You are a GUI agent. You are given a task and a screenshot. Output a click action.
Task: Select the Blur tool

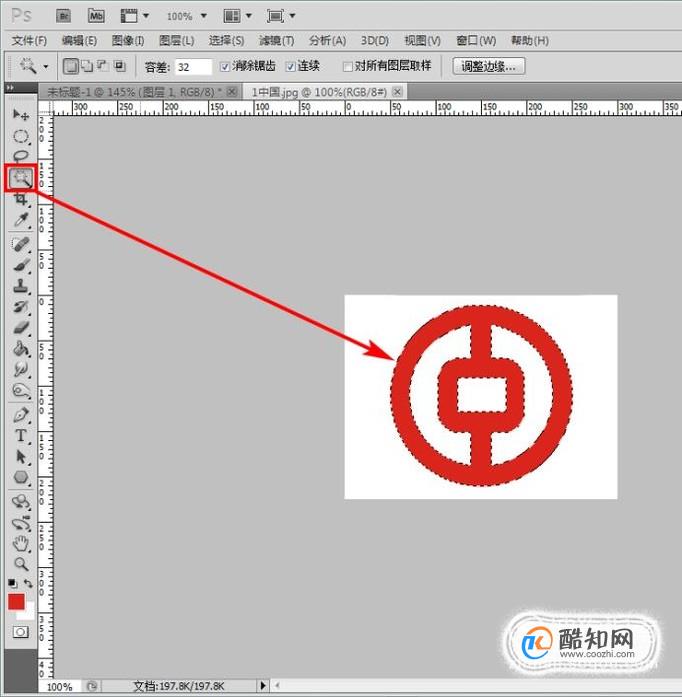point(20,369)
